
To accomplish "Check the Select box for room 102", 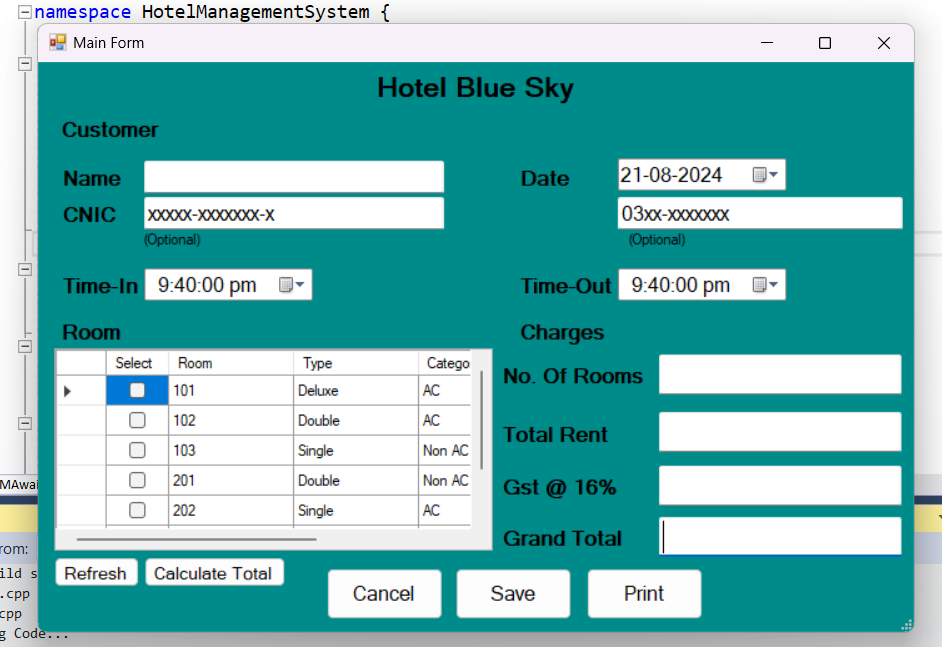I will (137, 421).
